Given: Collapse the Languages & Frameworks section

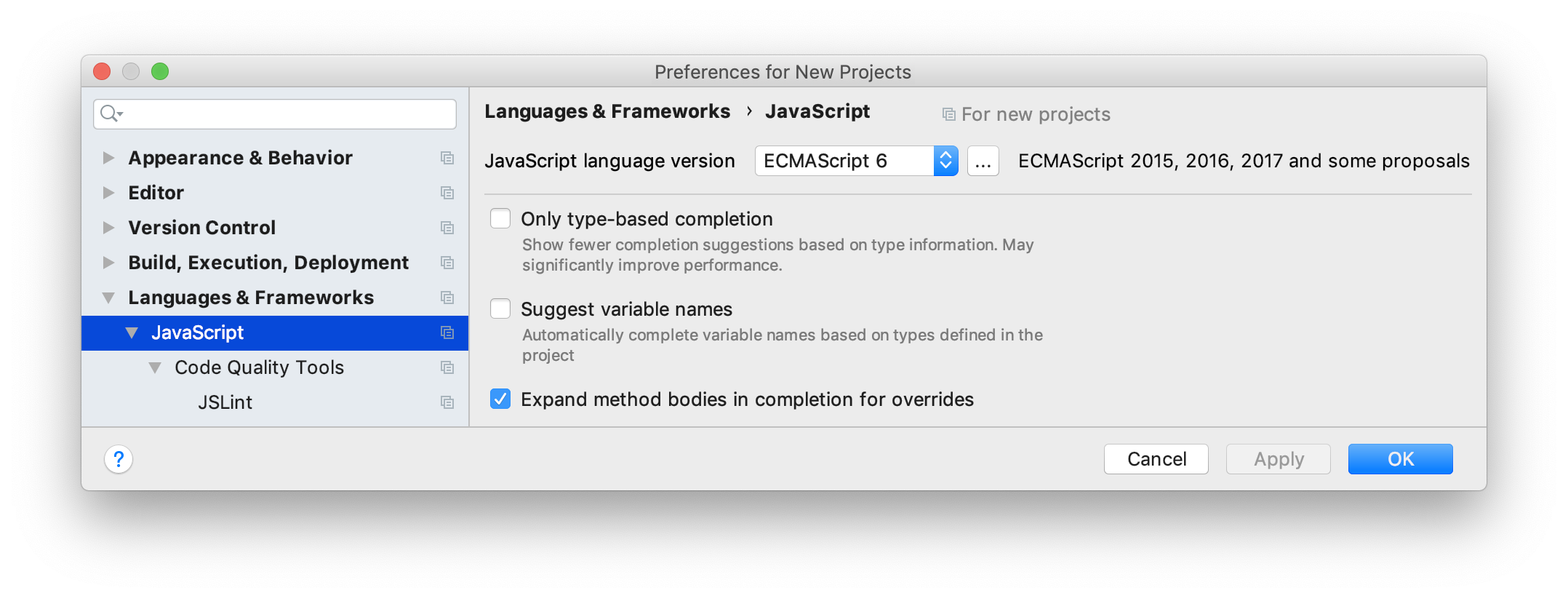Looking at the screenshot, I should coord(108,298).
